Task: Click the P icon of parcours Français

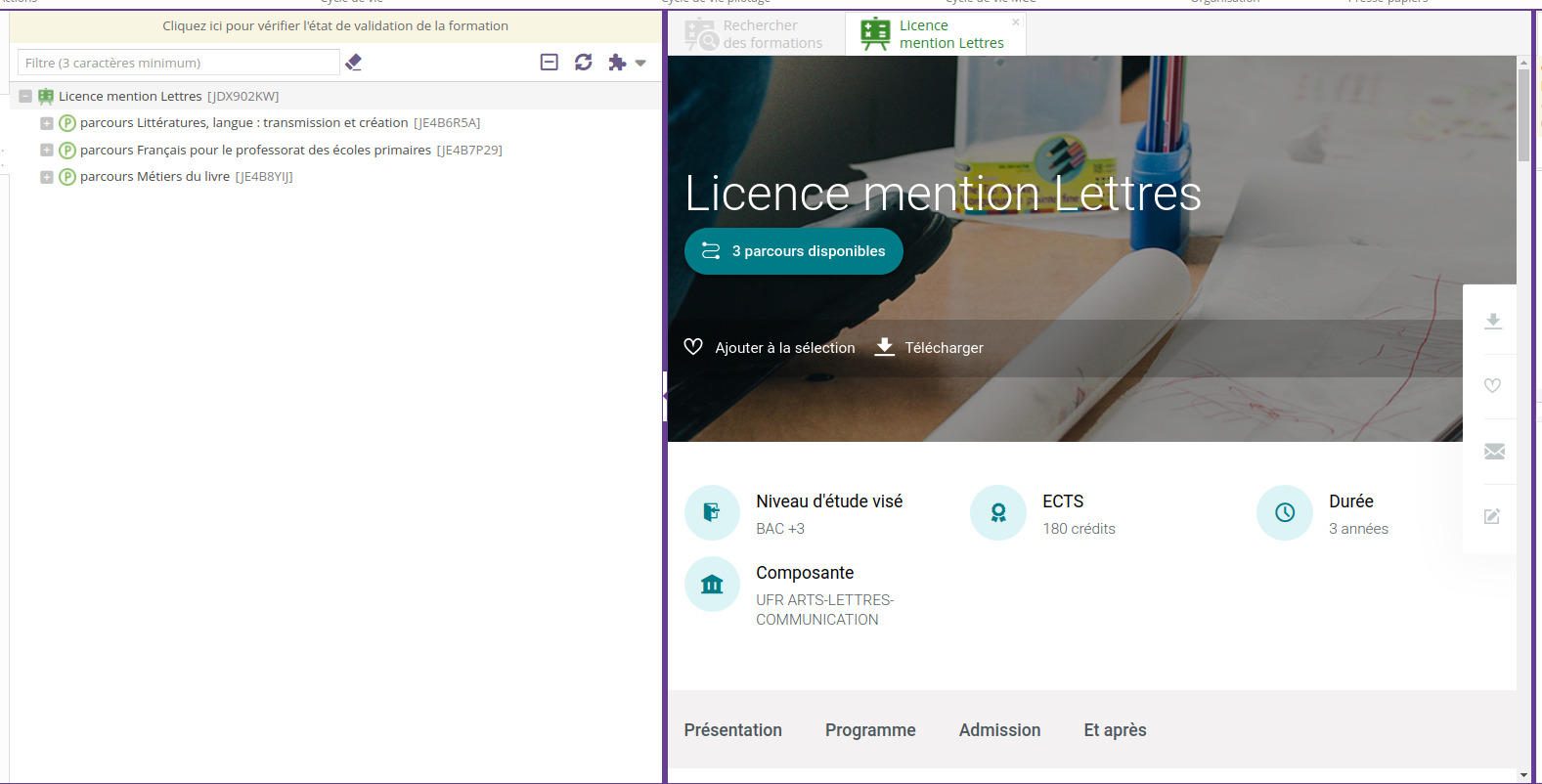Action: [x=67, y=151]
